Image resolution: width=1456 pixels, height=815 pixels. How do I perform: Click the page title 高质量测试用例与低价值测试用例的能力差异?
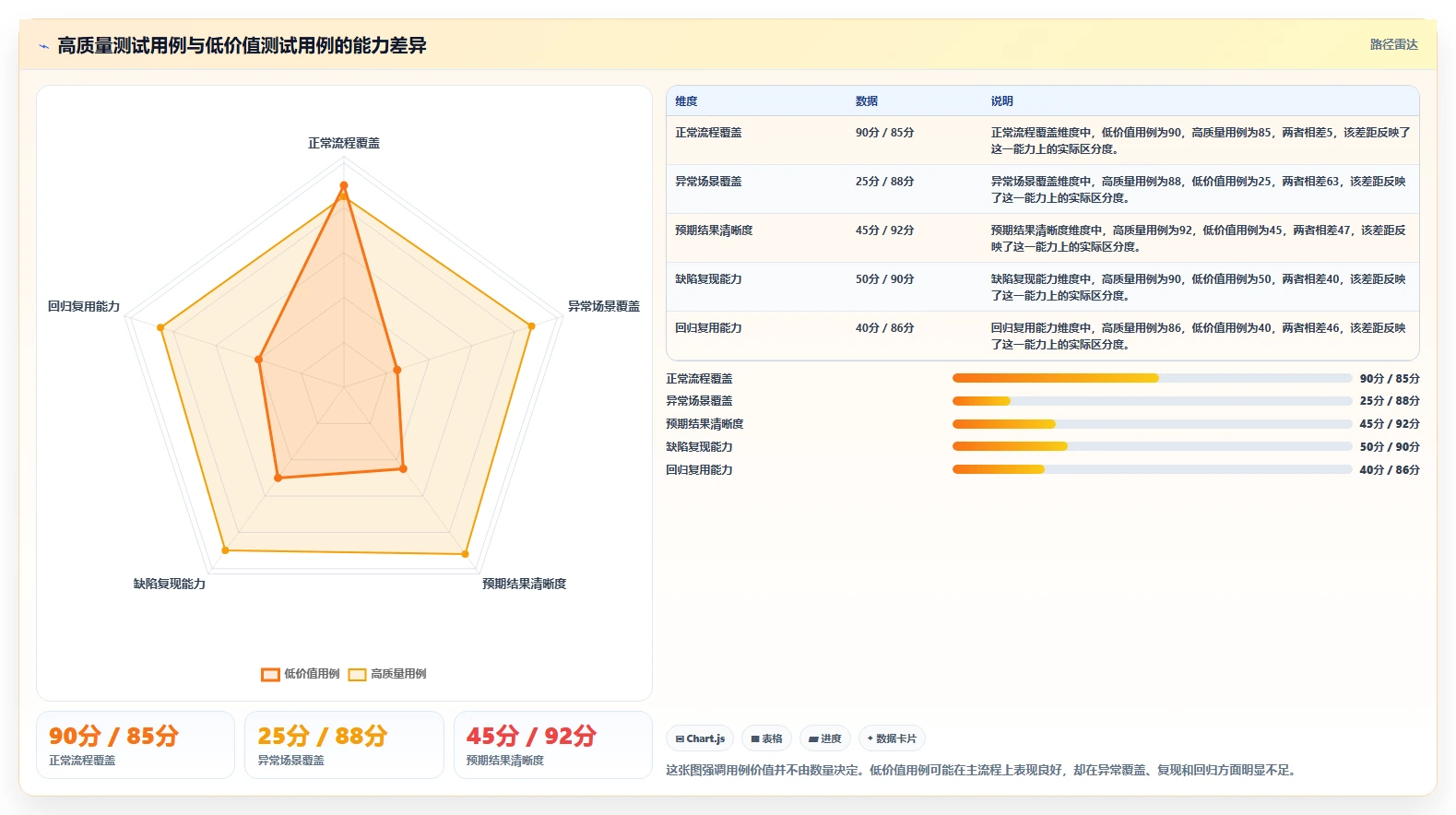[242, 45]
